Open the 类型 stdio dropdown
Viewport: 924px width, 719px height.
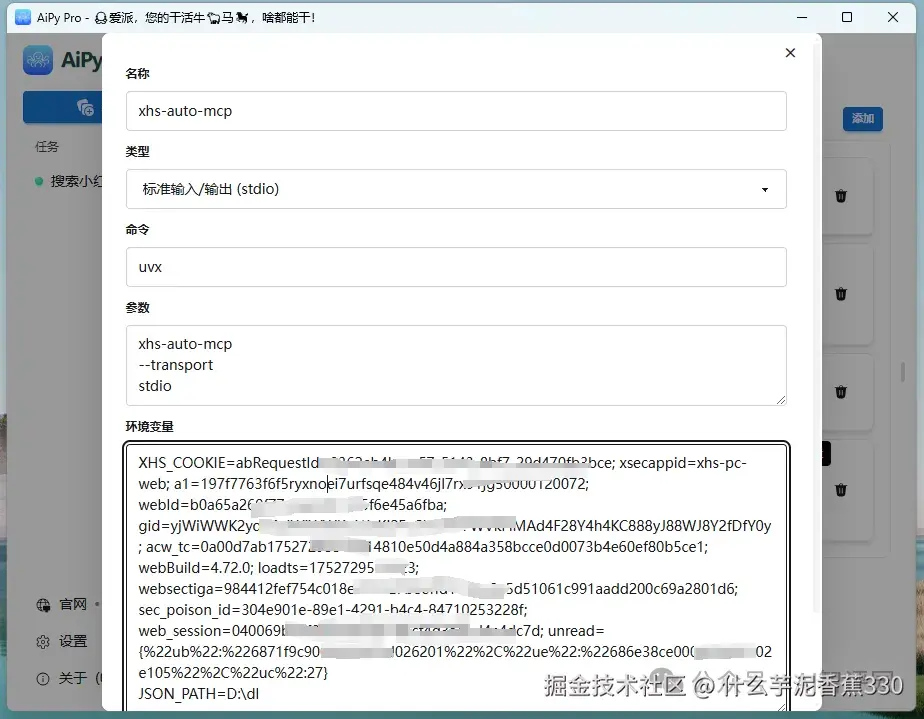tap(457, 189)
